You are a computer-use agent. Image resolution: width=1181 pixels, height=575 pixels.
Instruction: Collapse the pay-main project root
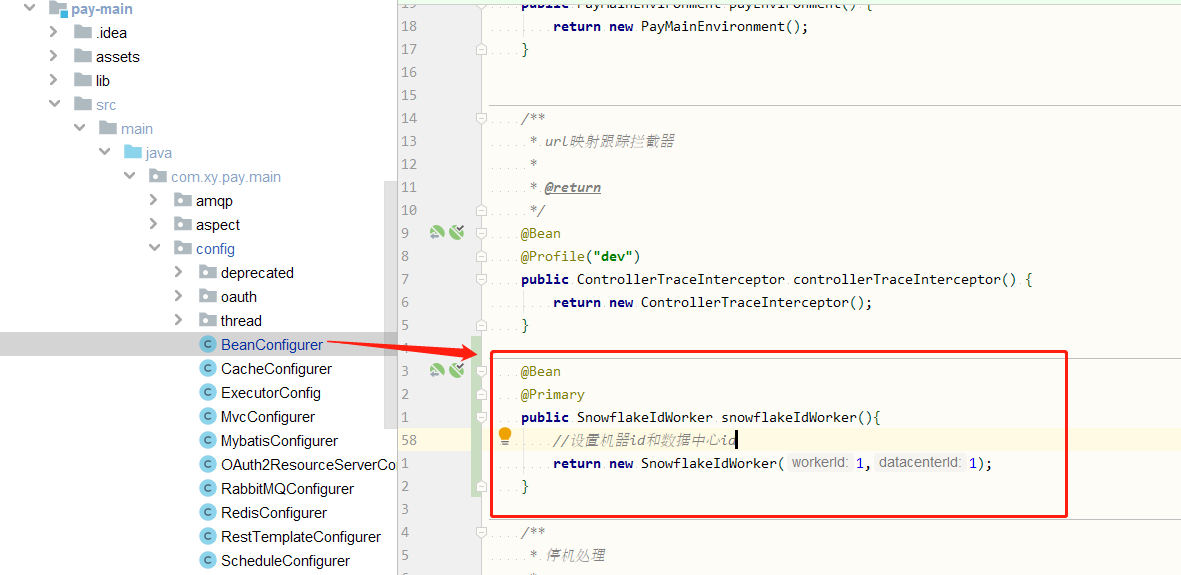tap(29, 9)
